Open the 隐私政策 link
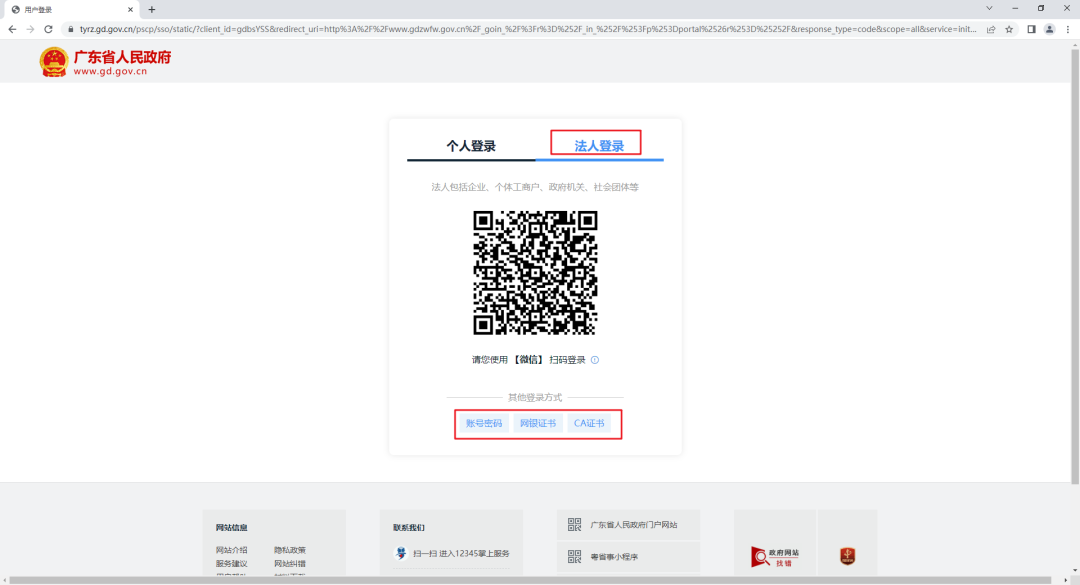This screenshot has width=1080, height=585. (x=291, y=549)
